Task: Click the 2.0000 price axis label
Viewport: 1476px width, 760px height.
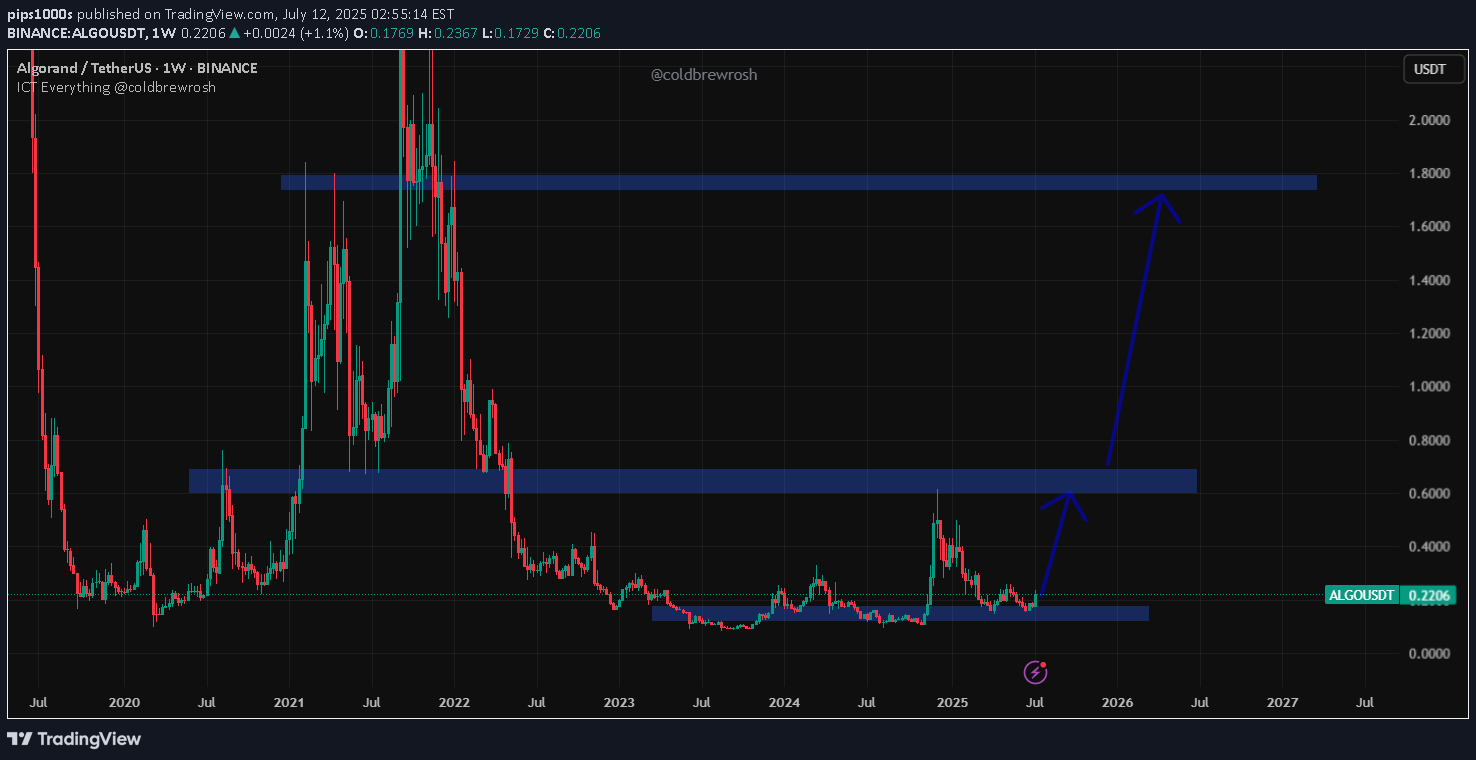Action: tap(1429, 120)
